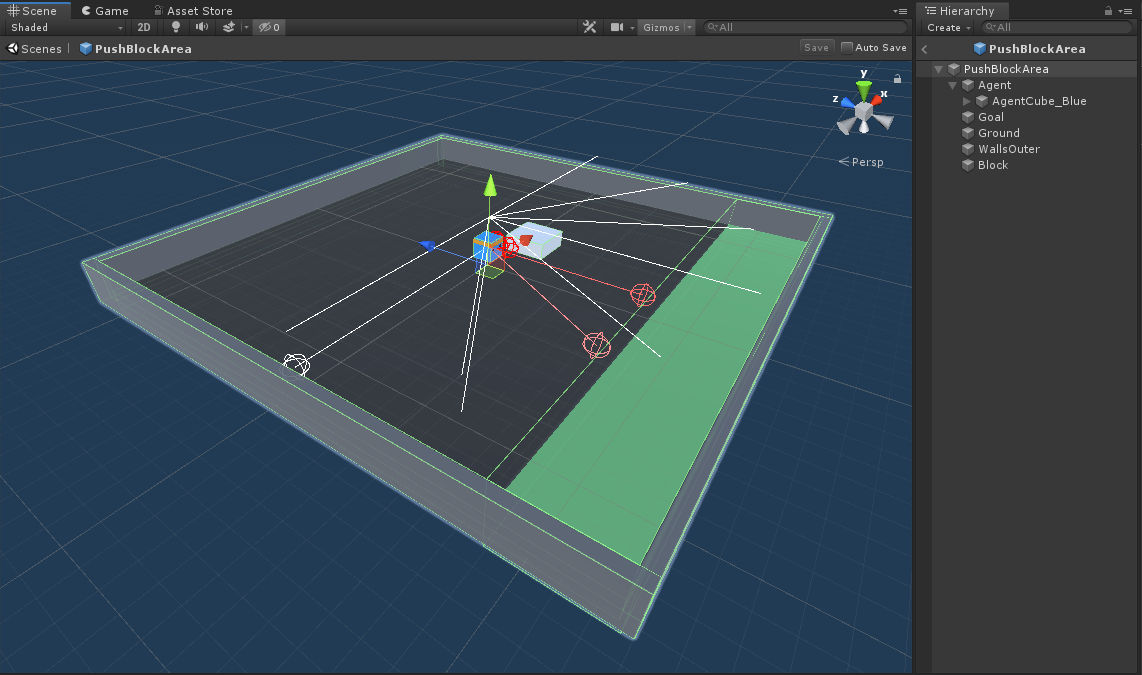Click the Goal cube icon
This screenshot has height=675, width=1142.
click(968, 117)
